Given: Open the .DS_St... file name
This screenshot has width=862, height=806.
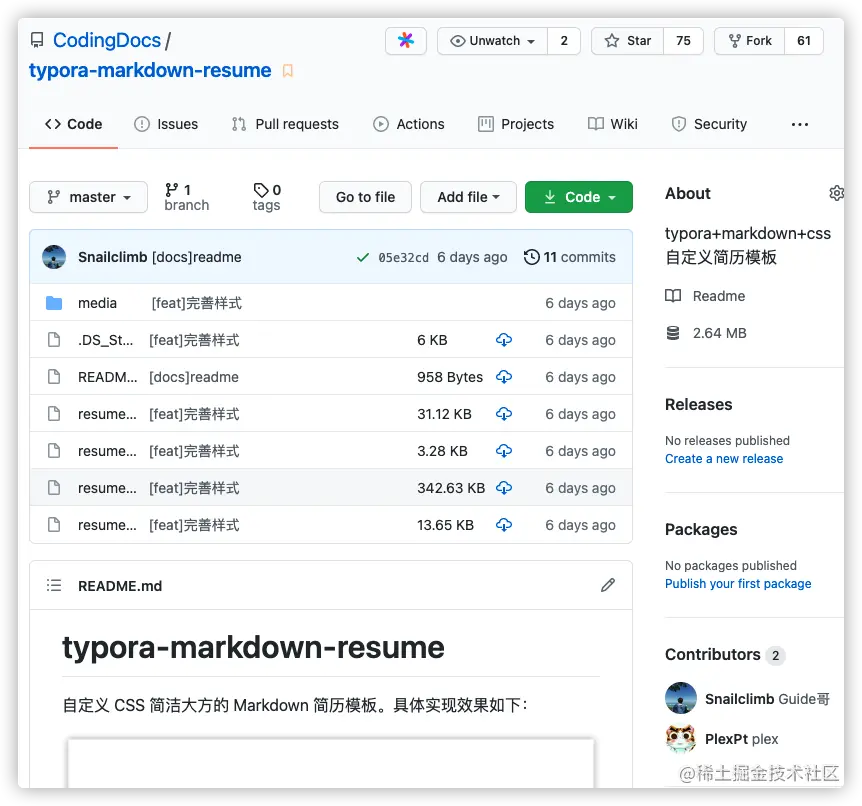Looking at the screenshot, I should pyautogui.click(x=106, y=340).
